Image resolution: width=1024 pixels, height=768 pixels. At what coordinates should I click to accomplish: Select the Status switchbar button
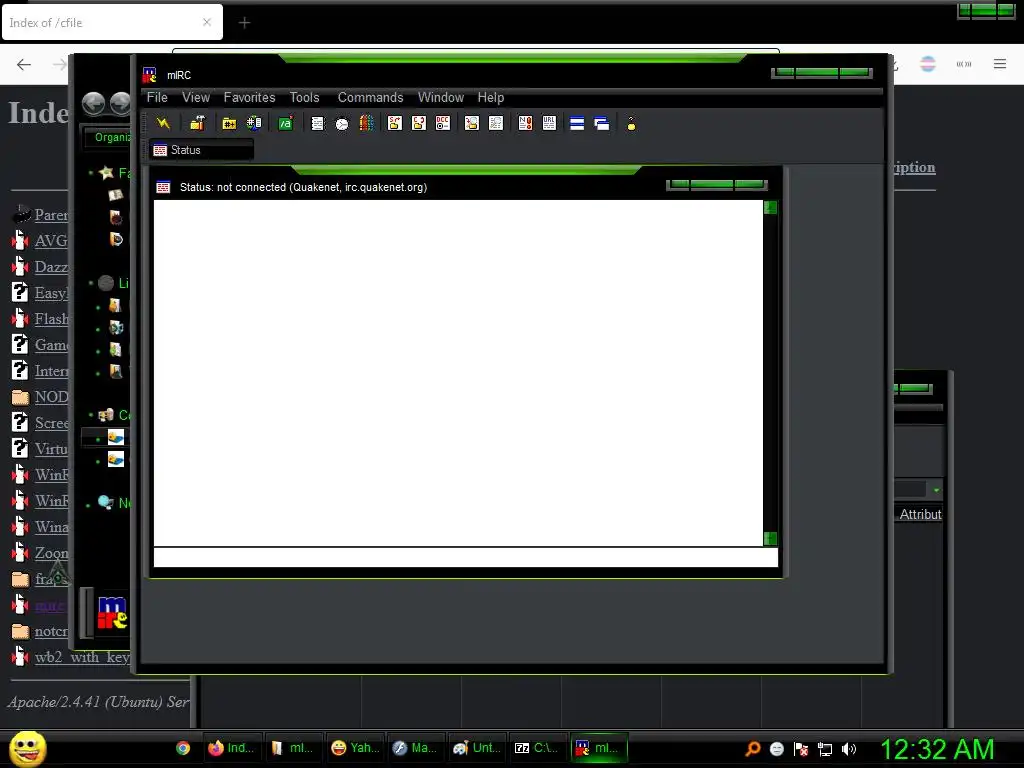click(x=201, y=150)
